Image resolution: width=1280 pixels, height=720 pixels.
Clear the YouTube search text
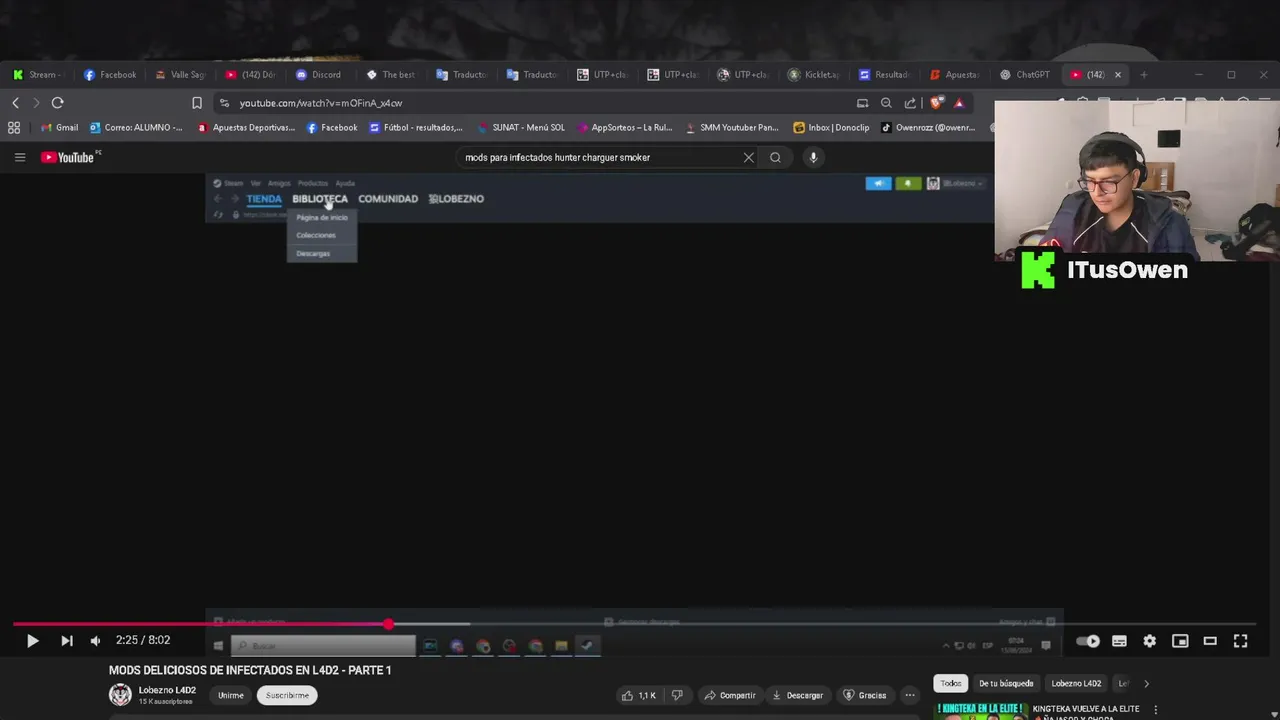coord(748,157)
